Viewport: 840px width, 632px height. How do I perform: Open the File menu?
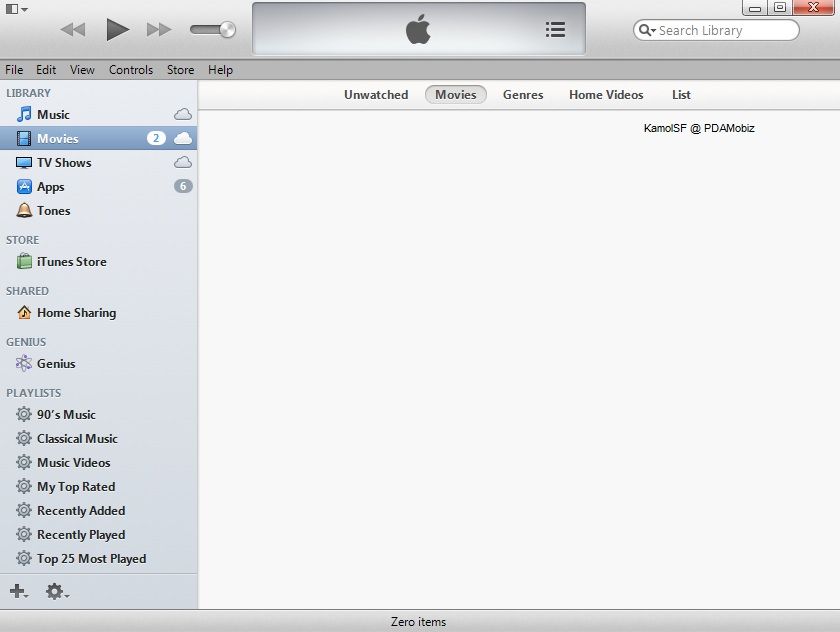tap(14, 70)
